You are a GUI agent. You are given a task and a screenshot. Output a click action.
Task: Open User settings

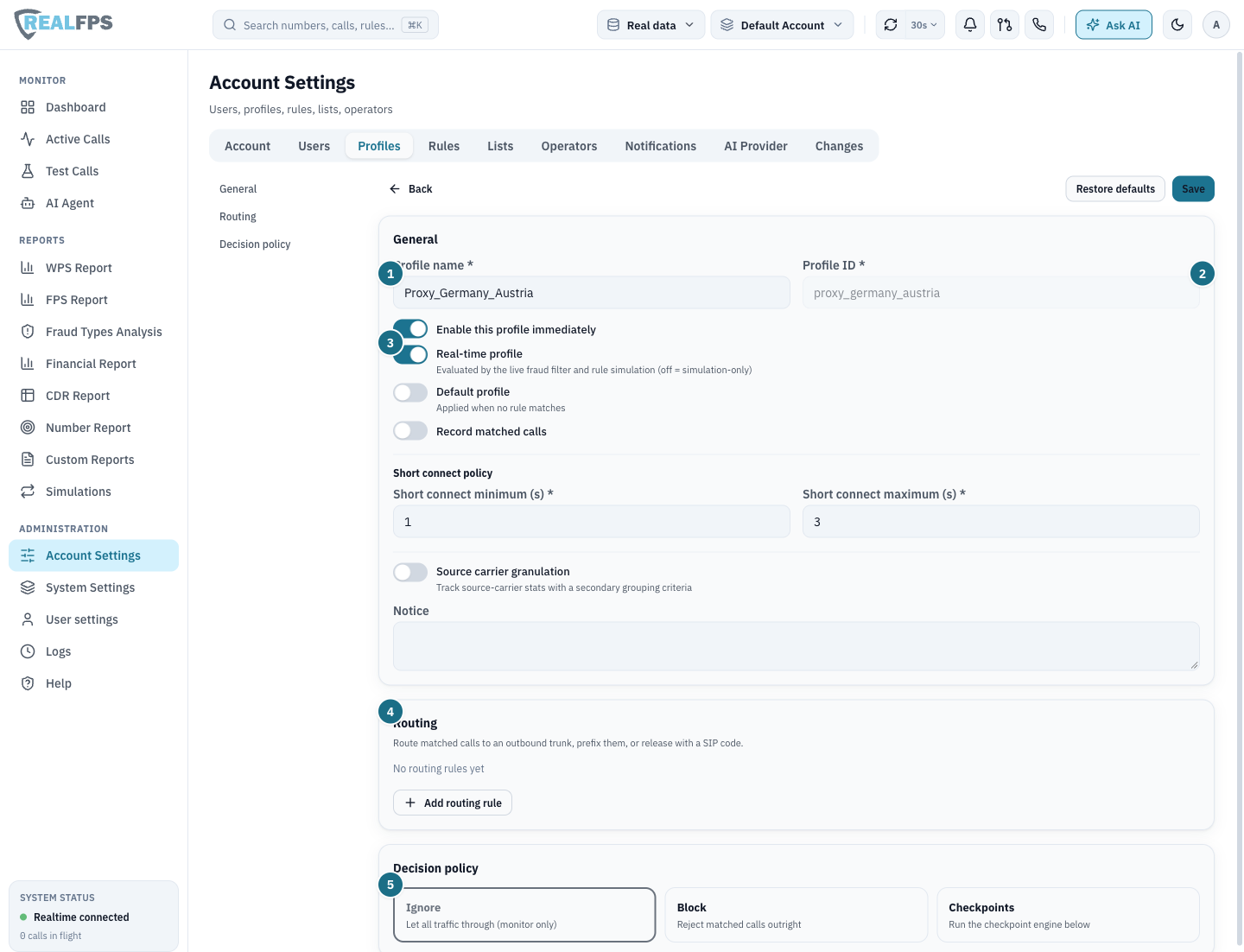93,619
